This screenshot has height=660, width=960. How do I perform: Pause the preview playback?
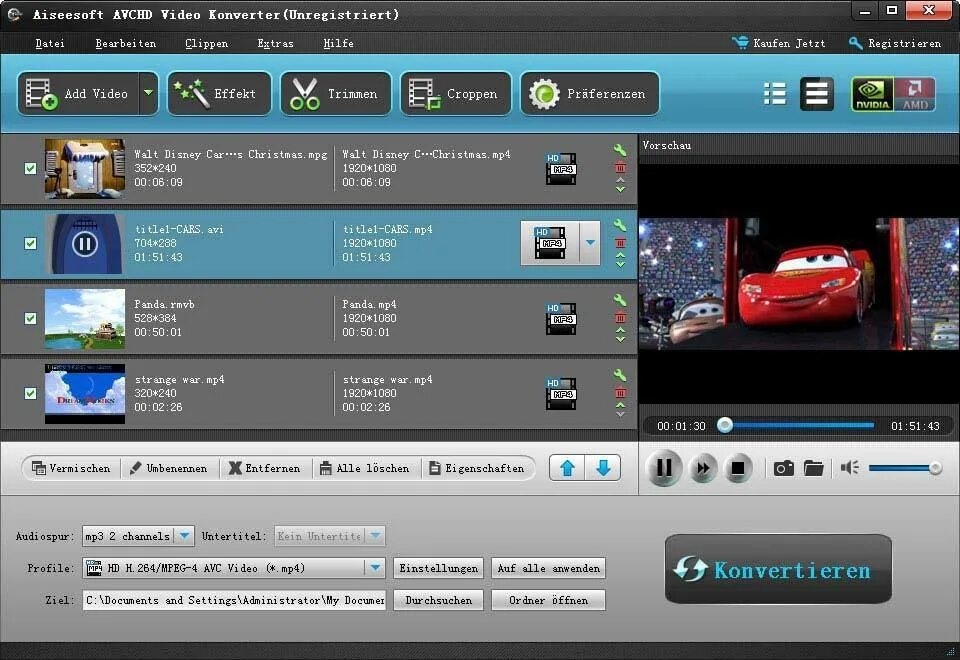click(x=664, y=468)
